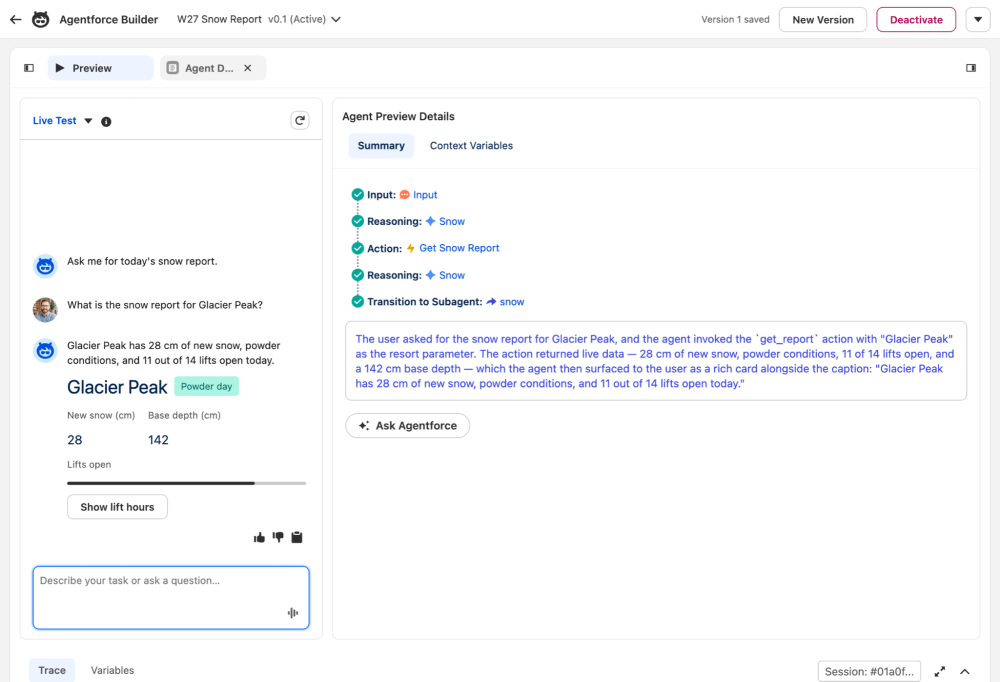Switch to the Context Variables tab

pos(471,146)
